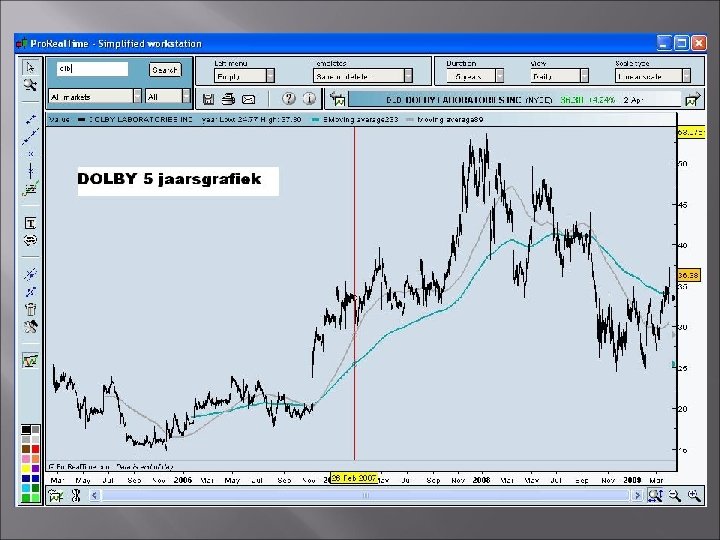Click the 'Moving average233' legend entry
The width and height of the screenshot is (720, 540).
pyautogui.click(x=354, y=119)
